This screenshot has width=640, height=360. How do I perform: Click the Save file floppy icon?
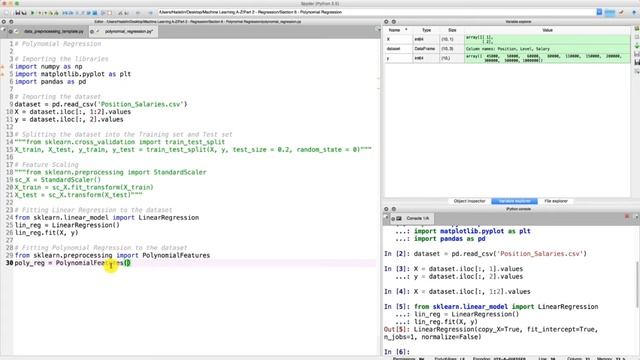(18, 13)
